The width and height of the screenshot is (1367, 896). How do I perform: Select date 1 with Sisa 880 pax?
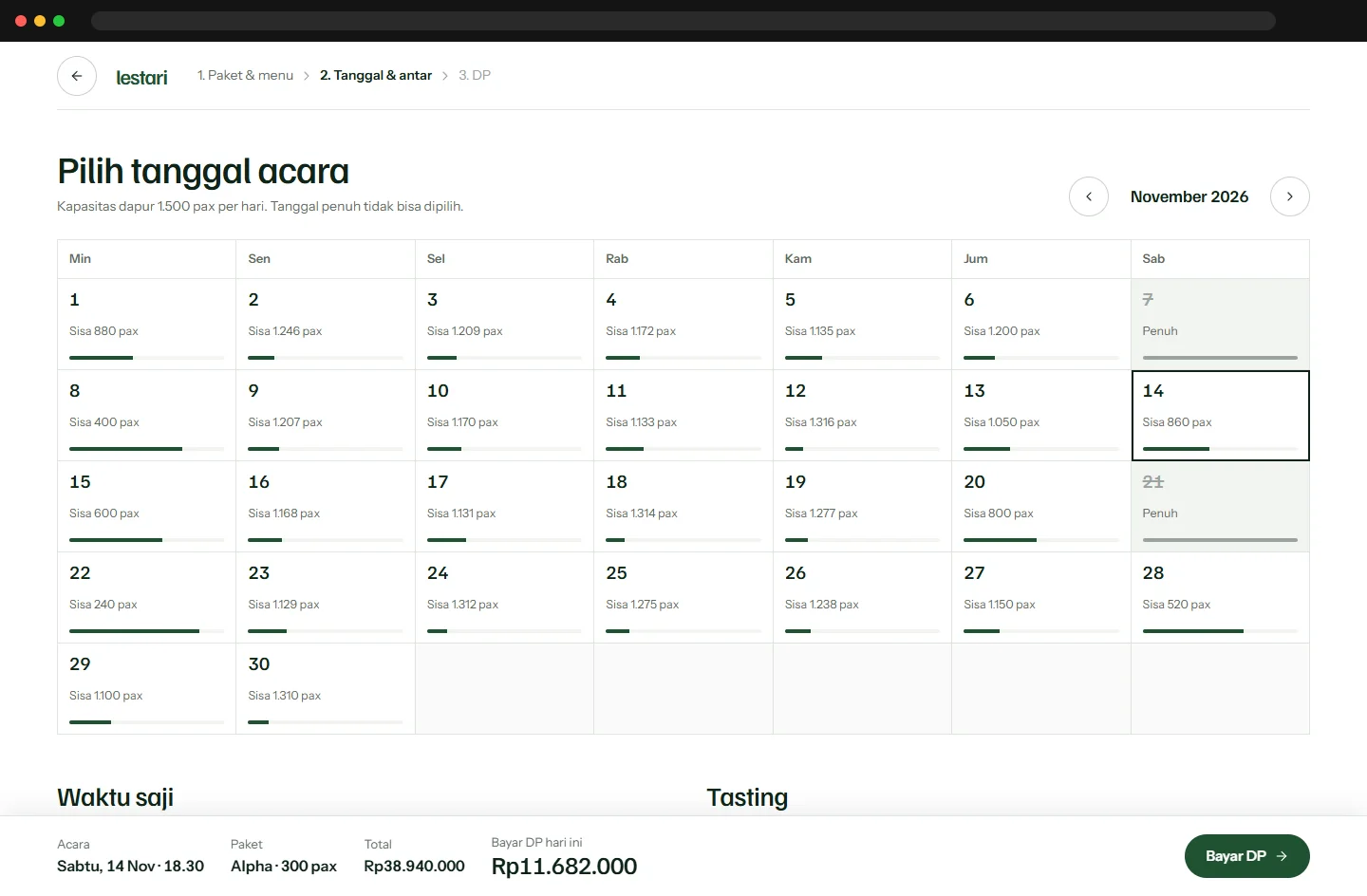point(147,325)
